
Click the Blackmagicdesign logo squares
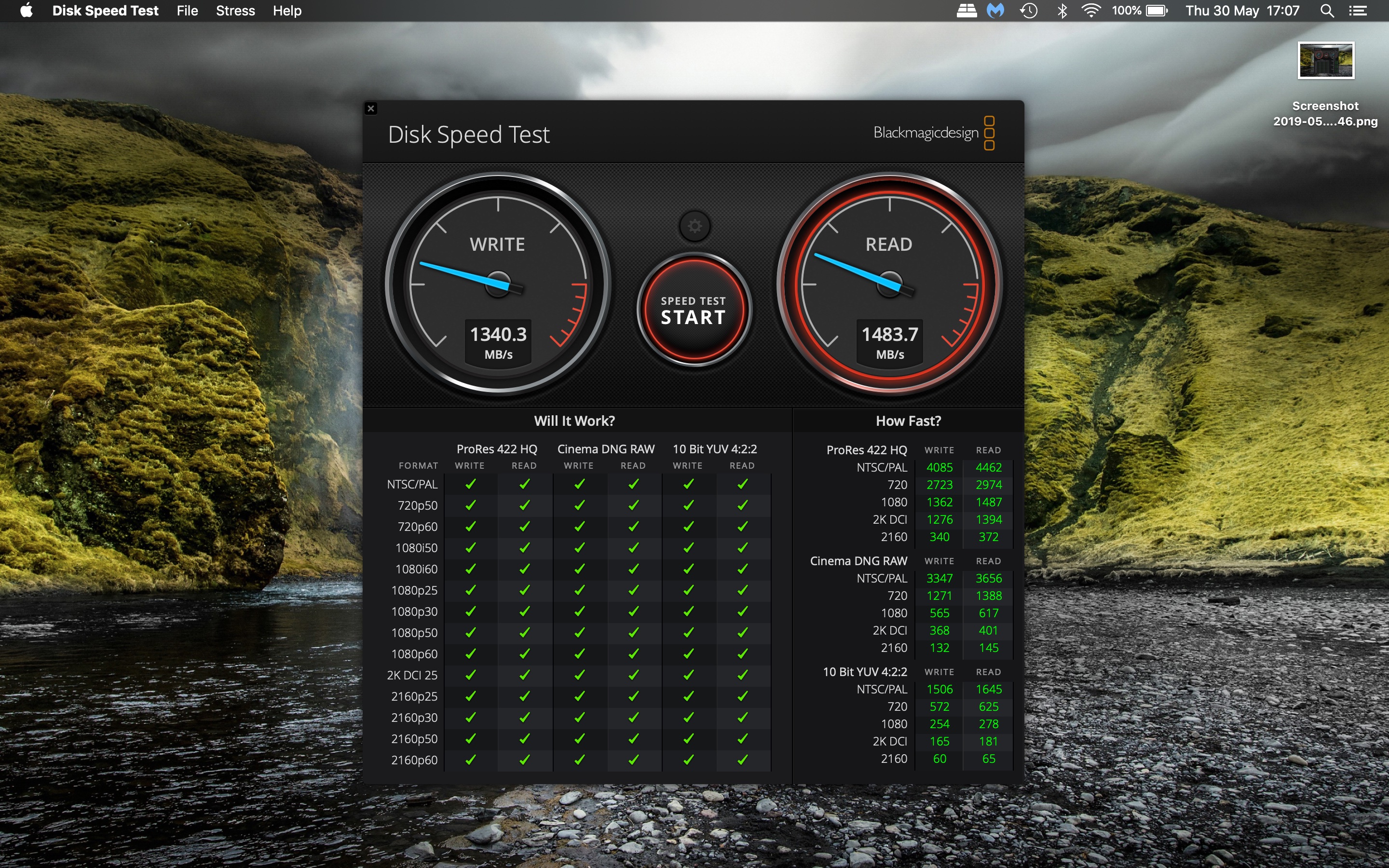989,133
